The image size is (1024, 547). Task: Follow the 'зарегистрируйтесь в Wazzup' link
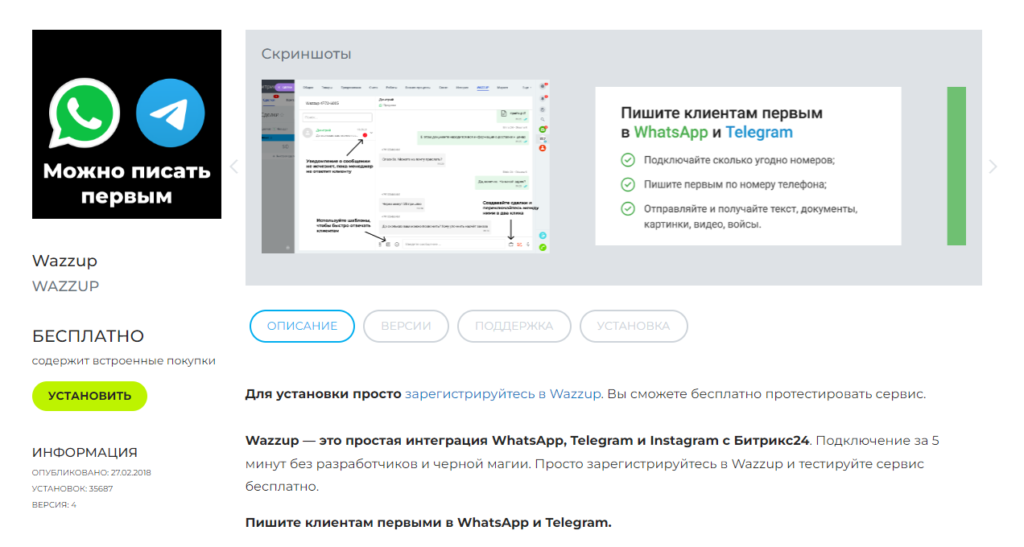pyautogui.click(x=502, y=394)
